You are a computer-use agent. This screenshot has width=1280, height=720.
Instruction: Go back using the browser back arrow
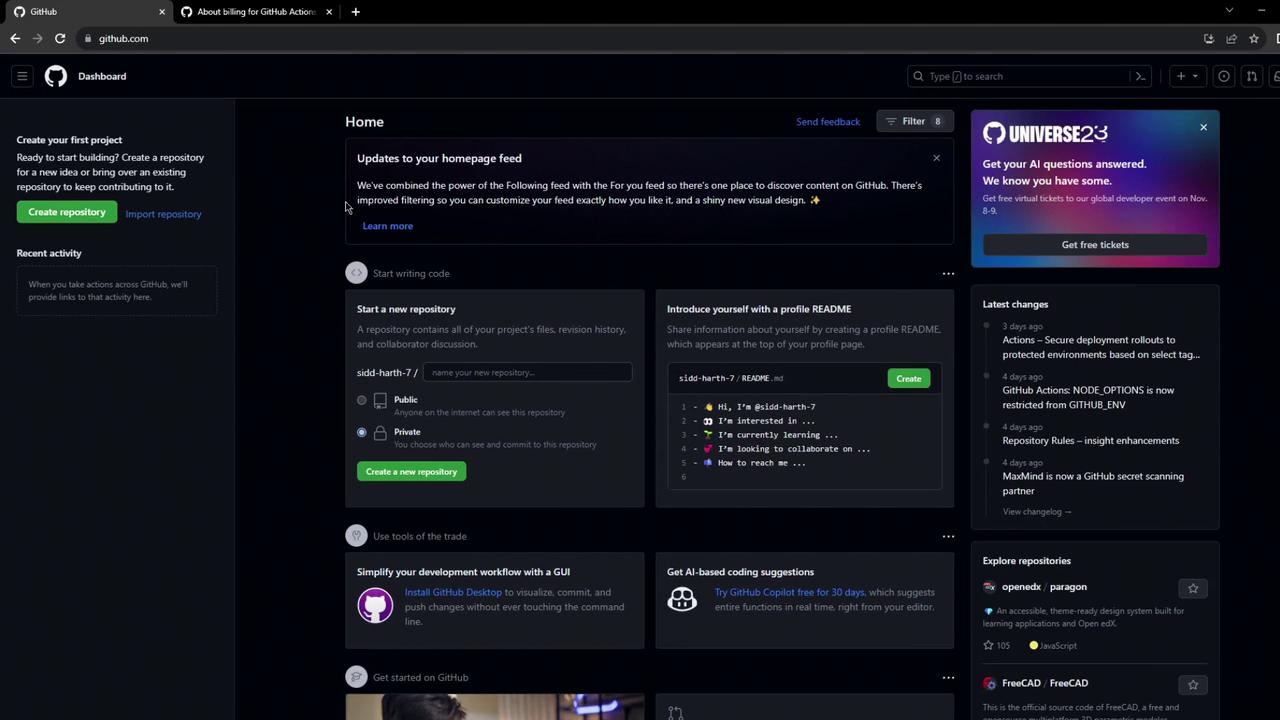[15, 39]
